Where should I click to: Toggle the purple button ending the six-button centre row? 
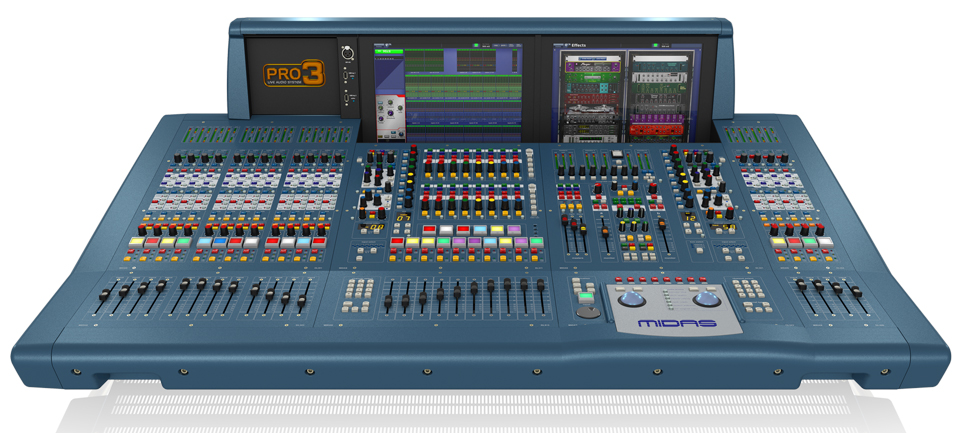tap(514, 230)
